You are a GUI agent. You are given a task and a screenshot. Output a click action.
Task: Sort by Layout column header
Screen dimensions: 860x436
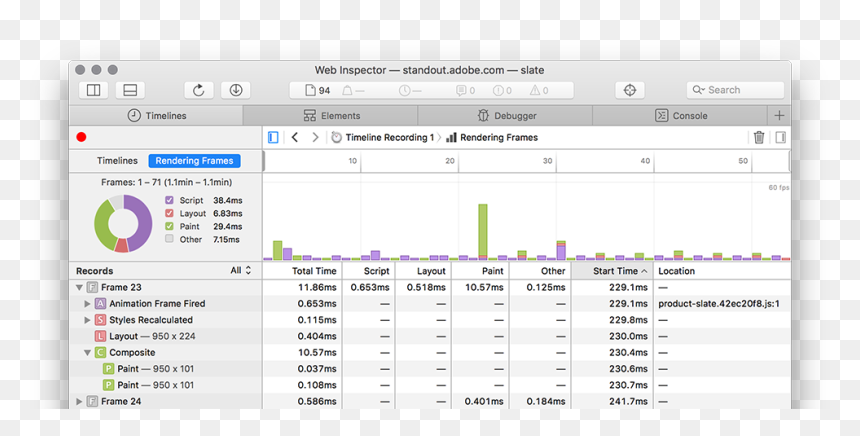(423, 271)
